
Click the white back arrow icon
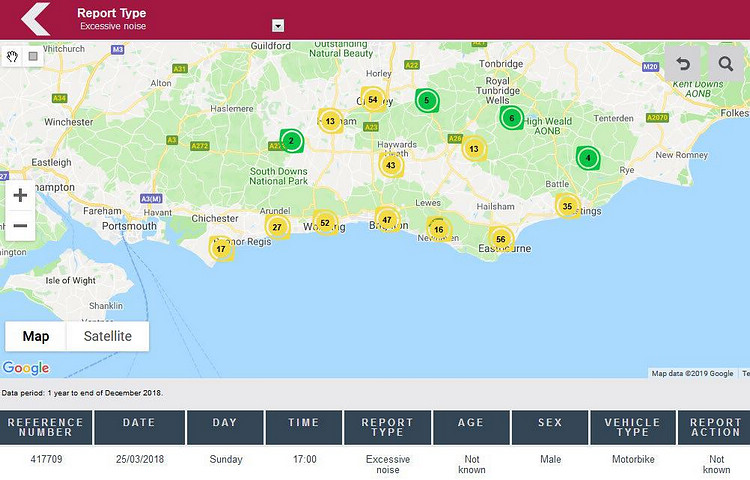tap(35, 19)
